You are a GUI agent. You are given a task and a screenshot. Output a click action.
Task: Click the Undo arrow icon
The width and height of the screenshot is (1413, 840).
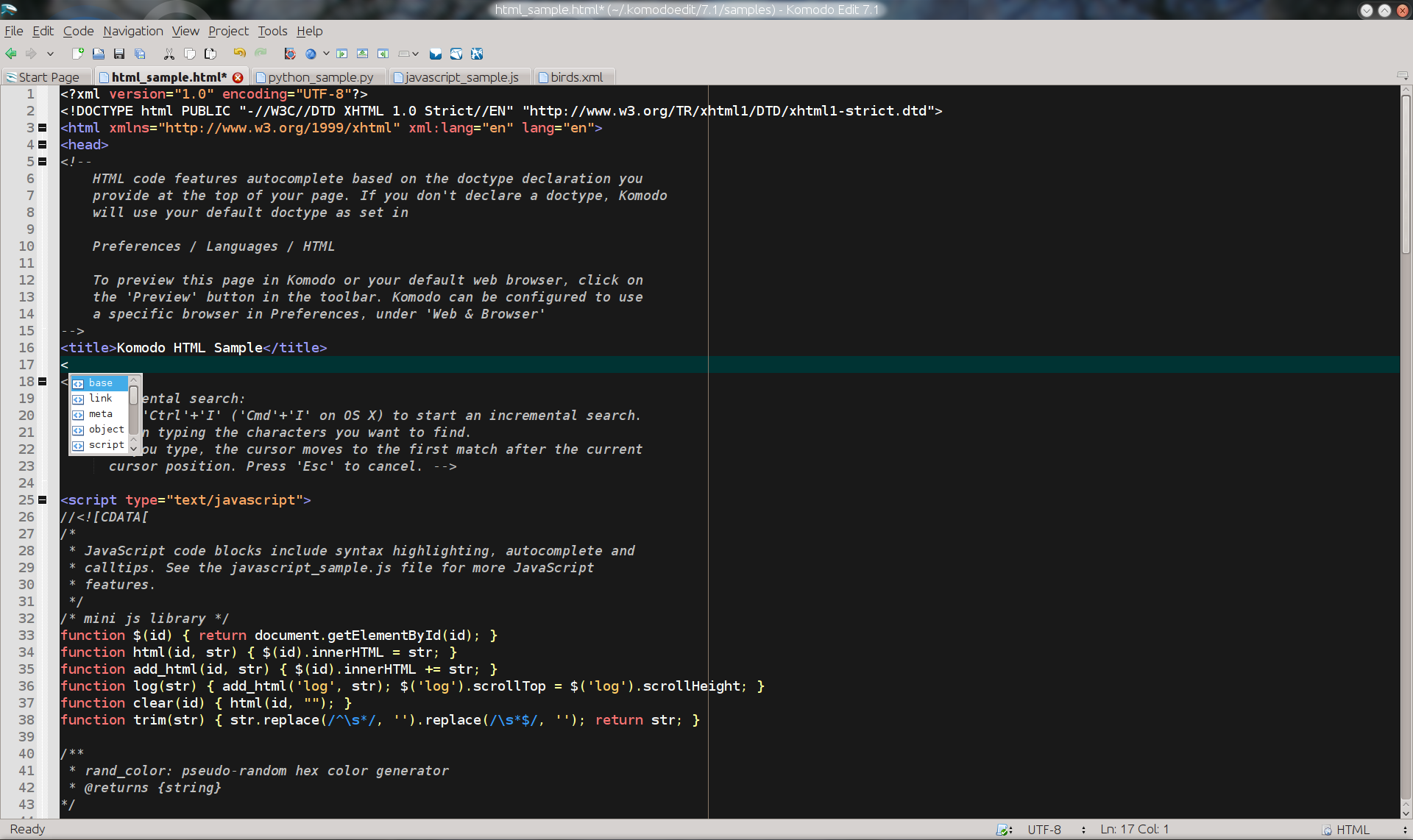tap(239, 54)
